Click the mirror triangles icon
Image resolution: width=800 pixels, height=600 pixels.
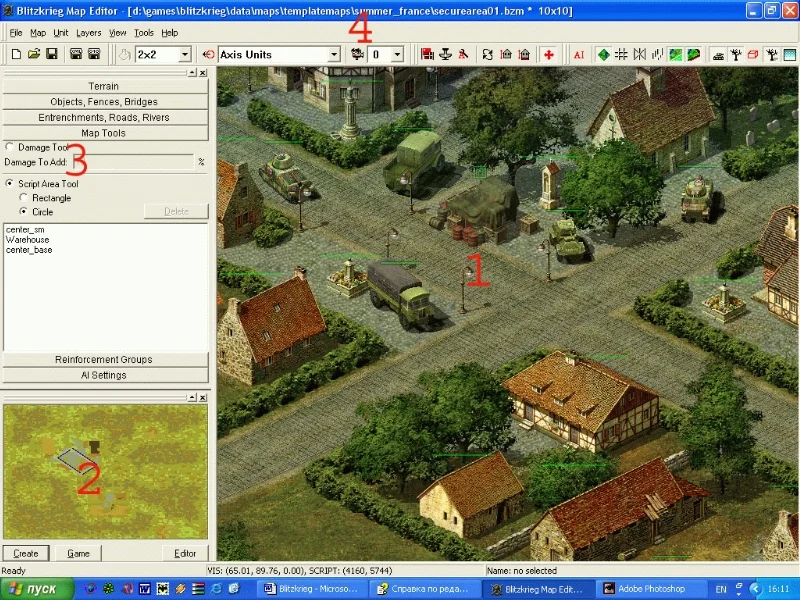(x=639, y=54)
